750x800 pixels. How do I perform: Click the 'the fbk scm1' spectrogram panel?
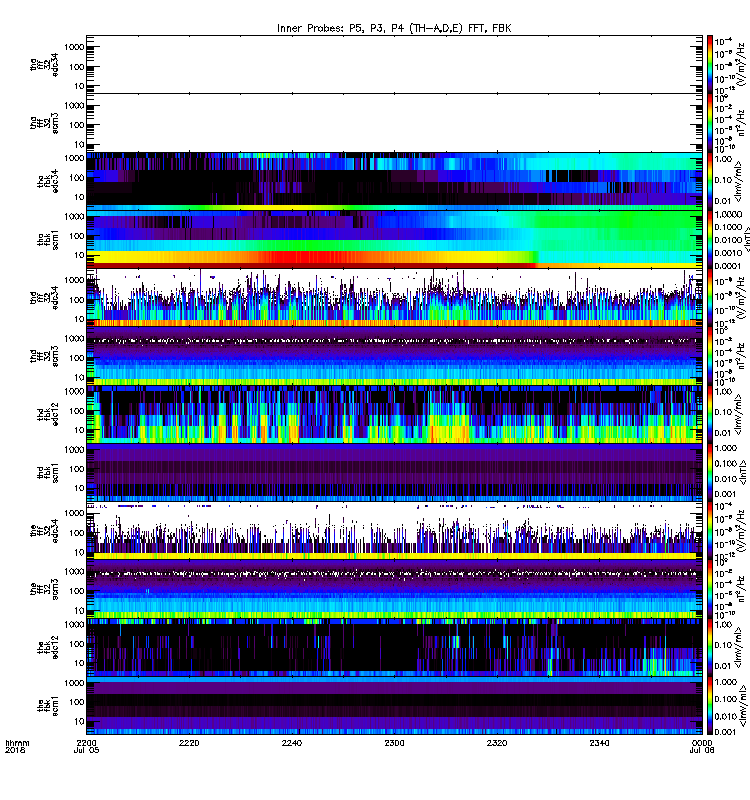click(394, 706)
